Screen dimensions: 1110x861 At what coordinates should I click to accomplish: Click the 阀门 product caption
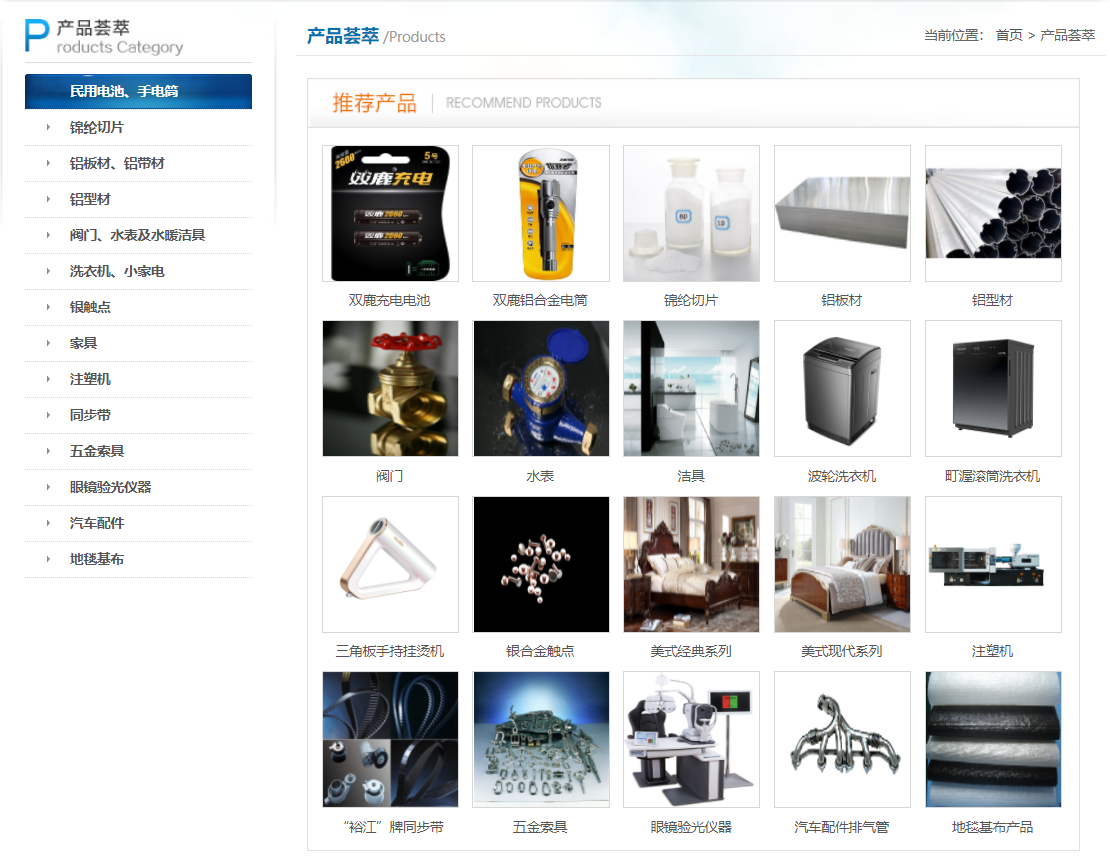pyautogui.click(x=389, y=476)
